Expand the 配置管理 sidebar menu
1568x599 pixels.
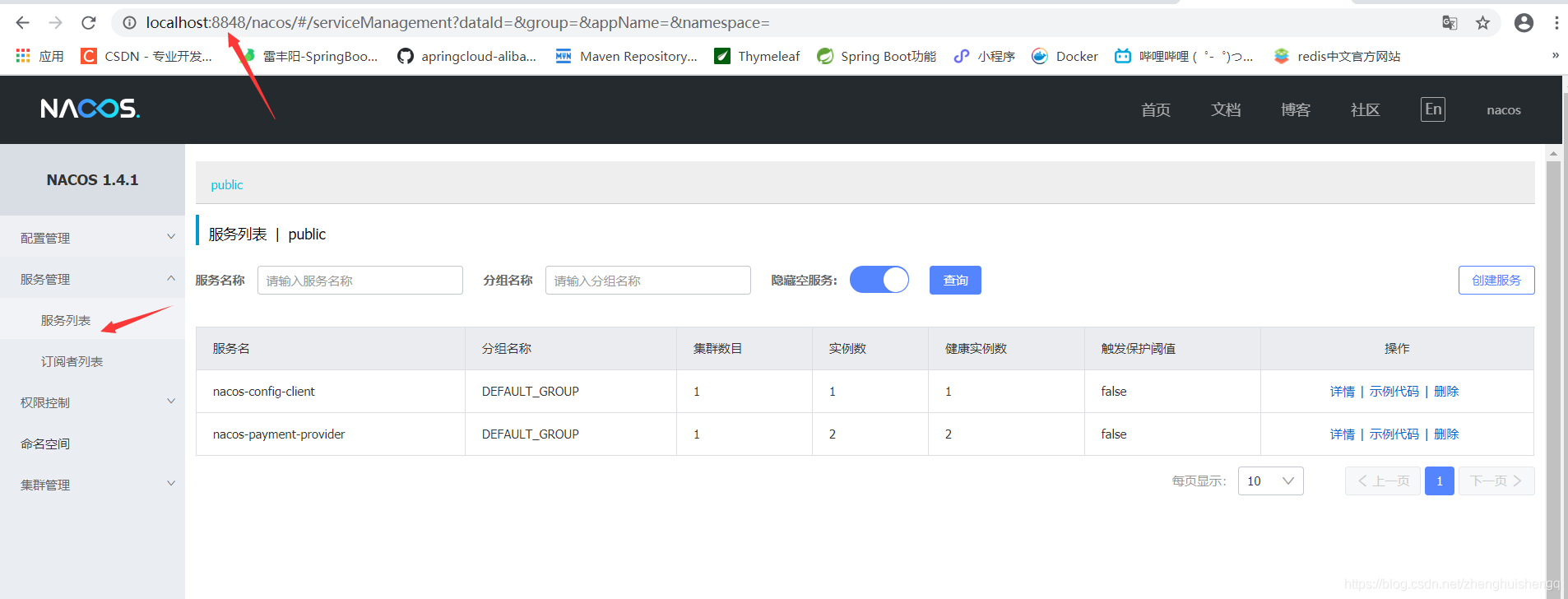[92, 237]
